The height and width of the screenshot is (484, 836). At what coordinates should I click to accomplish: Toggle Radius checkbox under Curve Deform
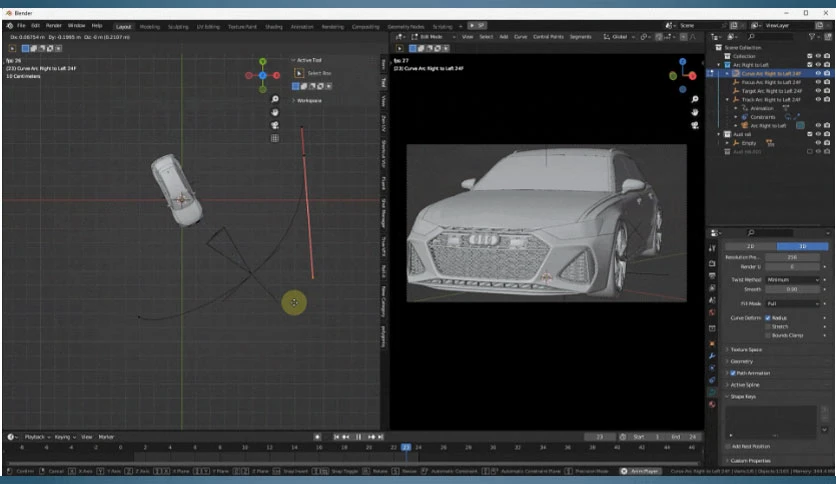(x=768, y=318)
